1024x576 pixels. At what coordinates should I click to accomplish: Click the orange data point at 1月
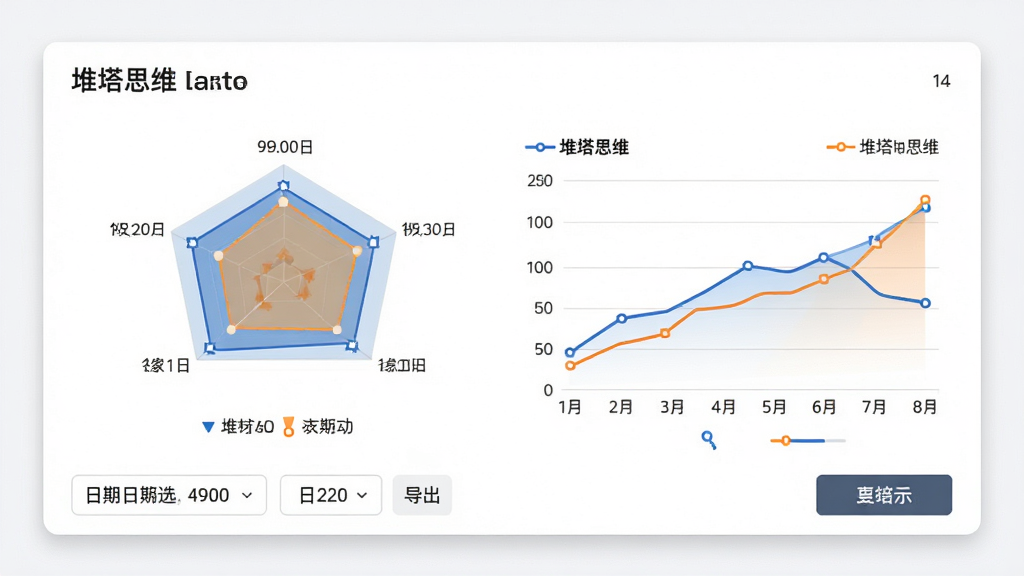pos(570,366)
